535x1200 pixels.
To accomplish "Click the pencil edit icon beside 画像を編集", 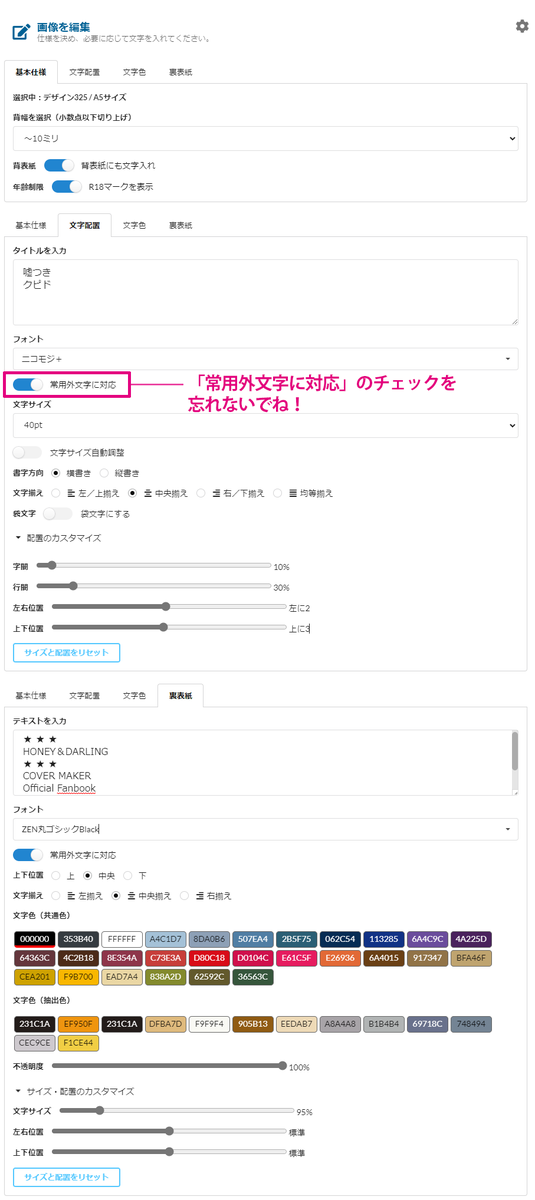I will (20, 31).
